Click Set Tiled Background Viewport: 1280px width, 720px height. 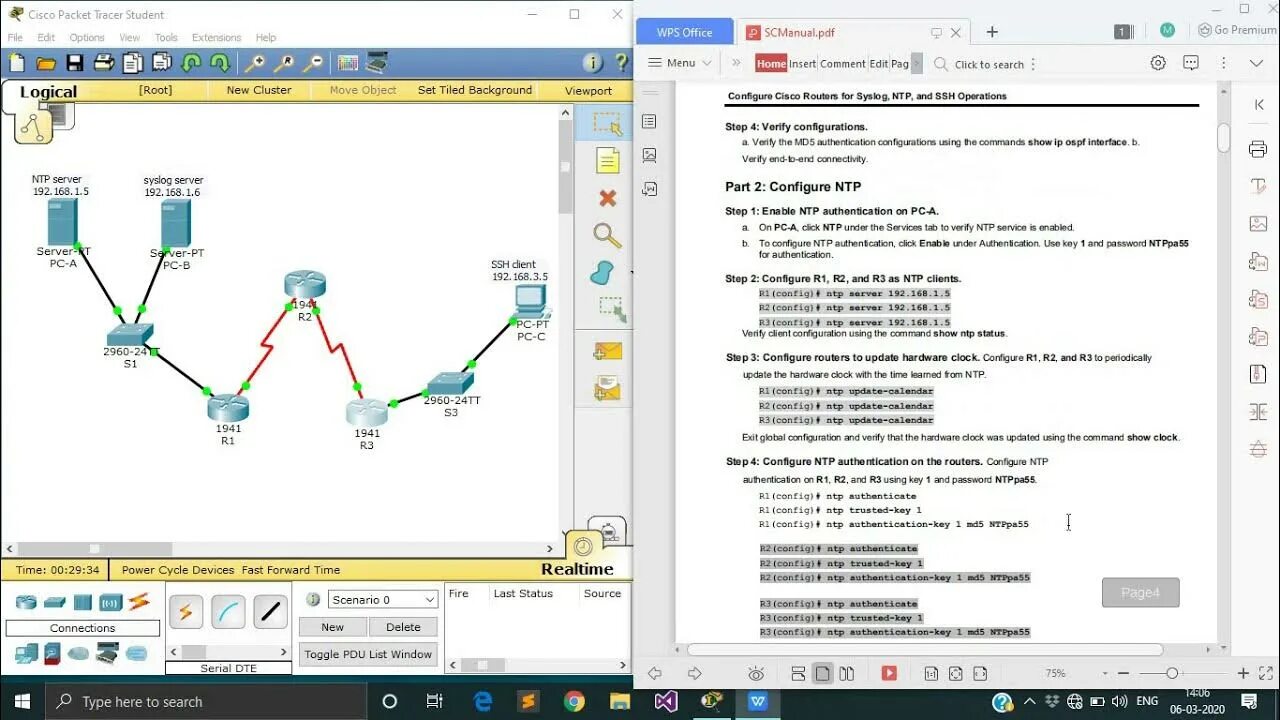(x=475, y=90)
